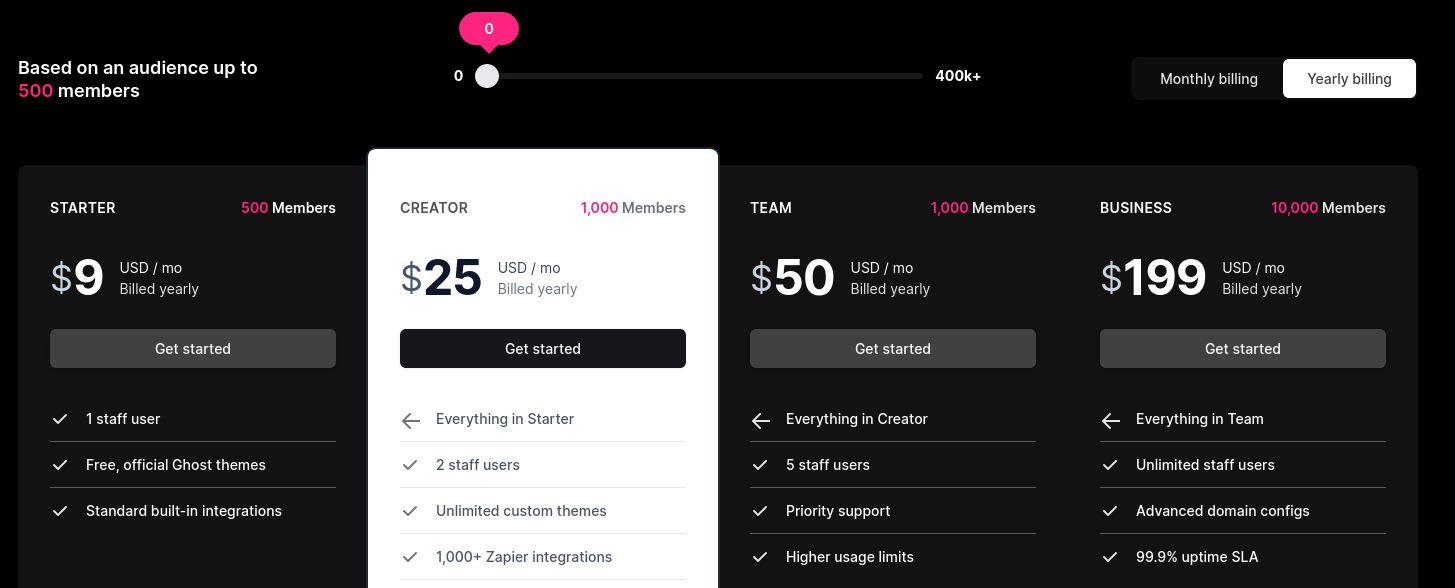The image size is (1455, 588).
Task: Select the Yearly billing option
Action: click(1349, 79)
